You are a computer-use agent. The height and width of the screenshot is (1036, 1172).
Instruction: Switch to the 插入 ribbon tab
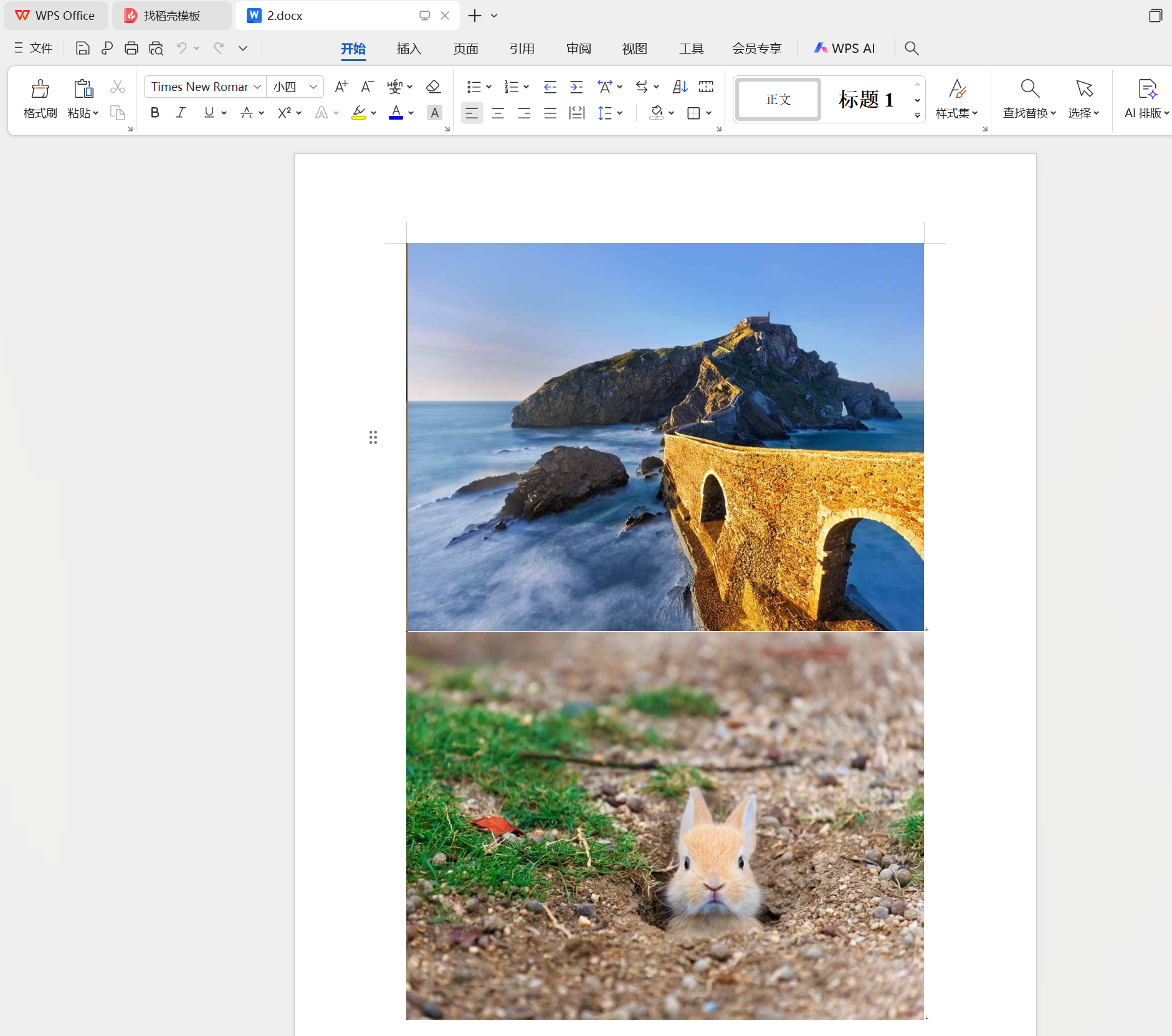pyautogui.click(x=409, y=49)
